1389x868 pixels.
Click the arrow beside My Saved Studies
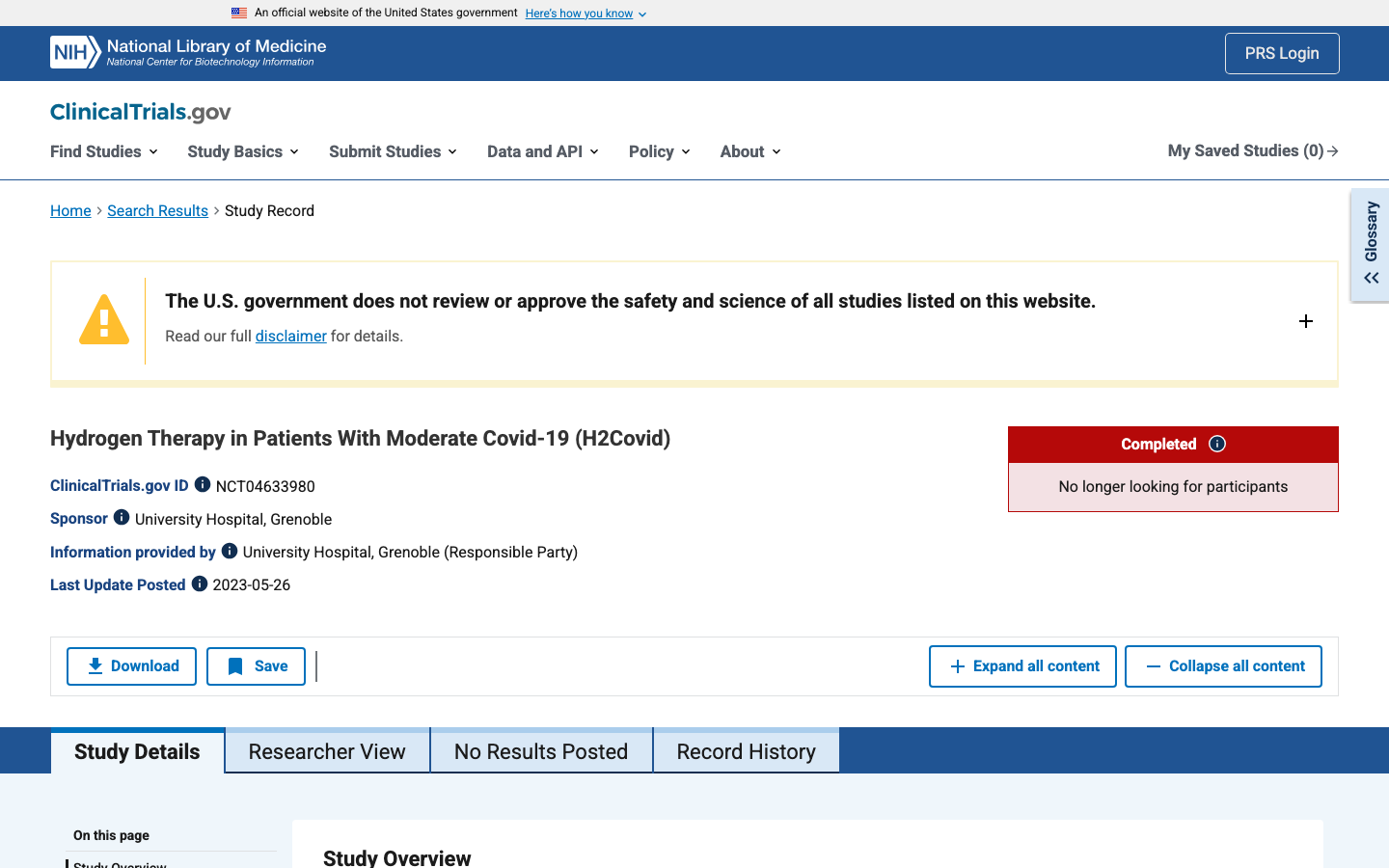tap(1333, 151)
